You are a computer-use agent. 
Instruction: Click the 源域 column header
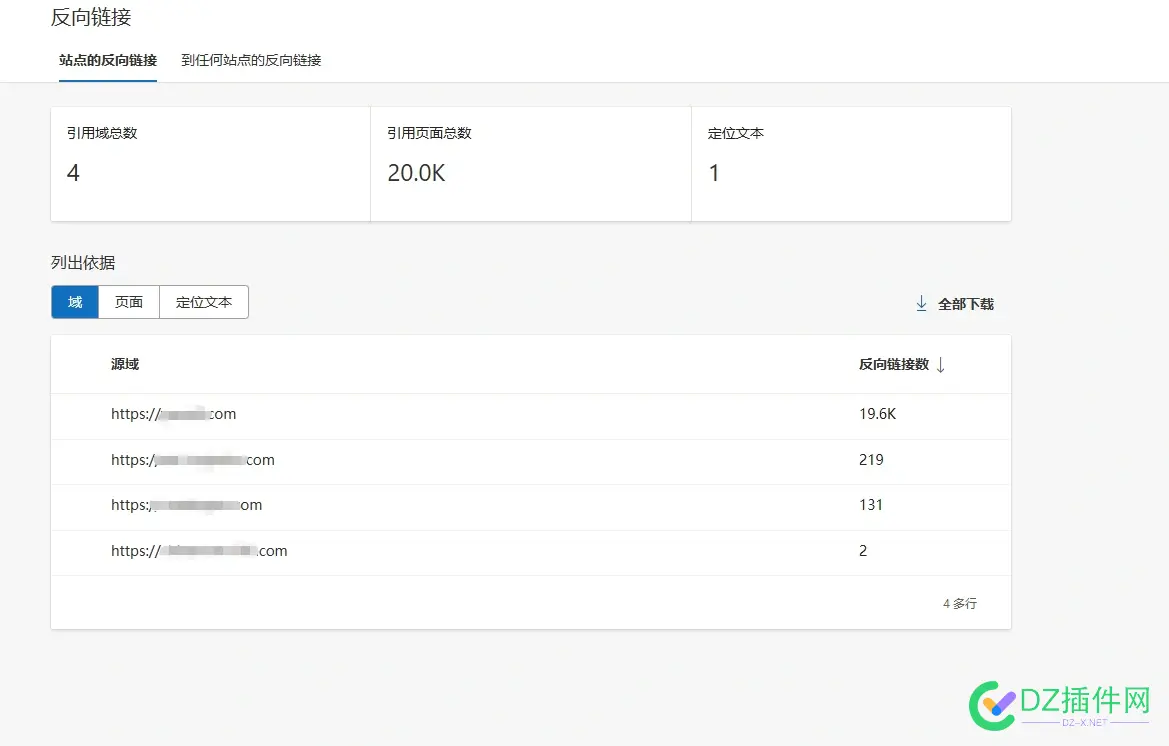(125, 365)
